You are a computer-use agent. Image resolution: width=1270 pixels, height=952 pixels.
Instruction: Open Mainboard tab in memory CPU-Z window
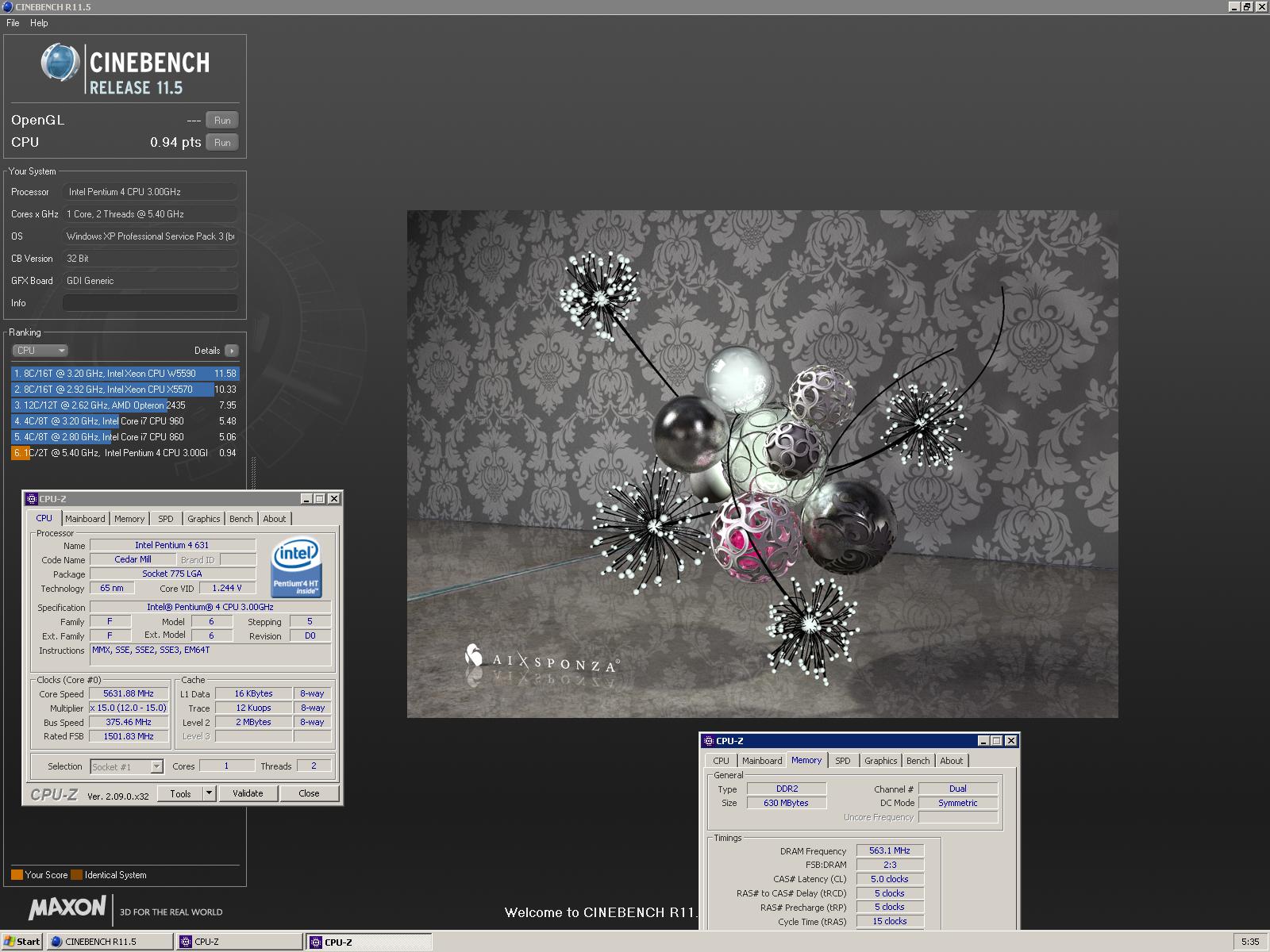(762, 761)
